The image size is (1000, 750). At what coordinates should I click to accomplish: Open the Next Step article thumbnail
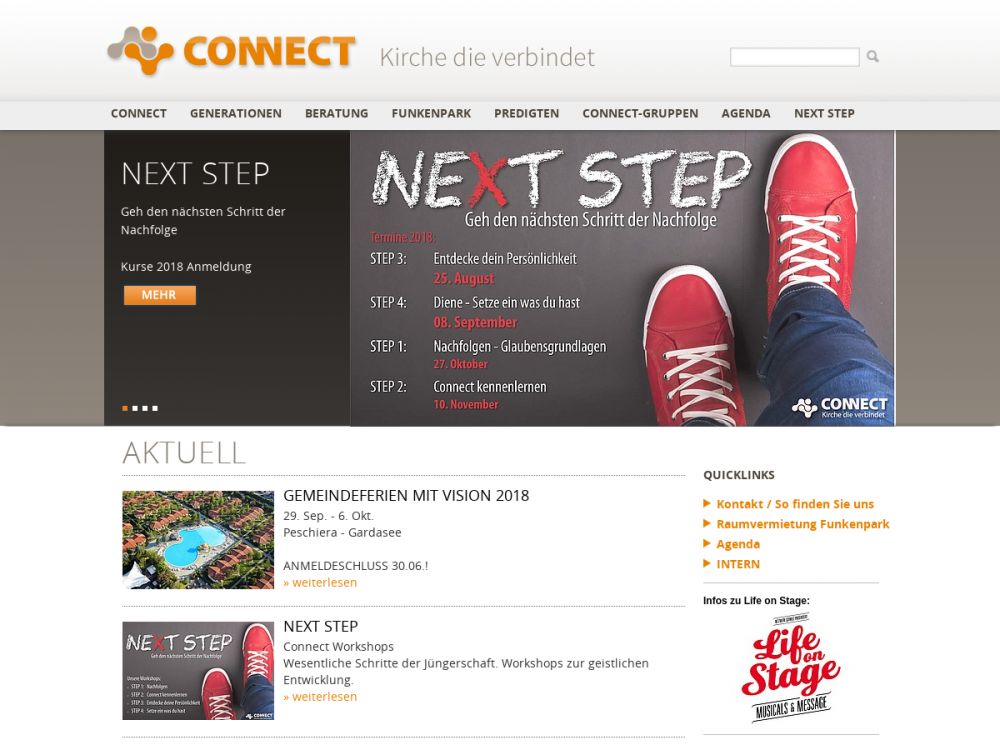coord(198,671)
